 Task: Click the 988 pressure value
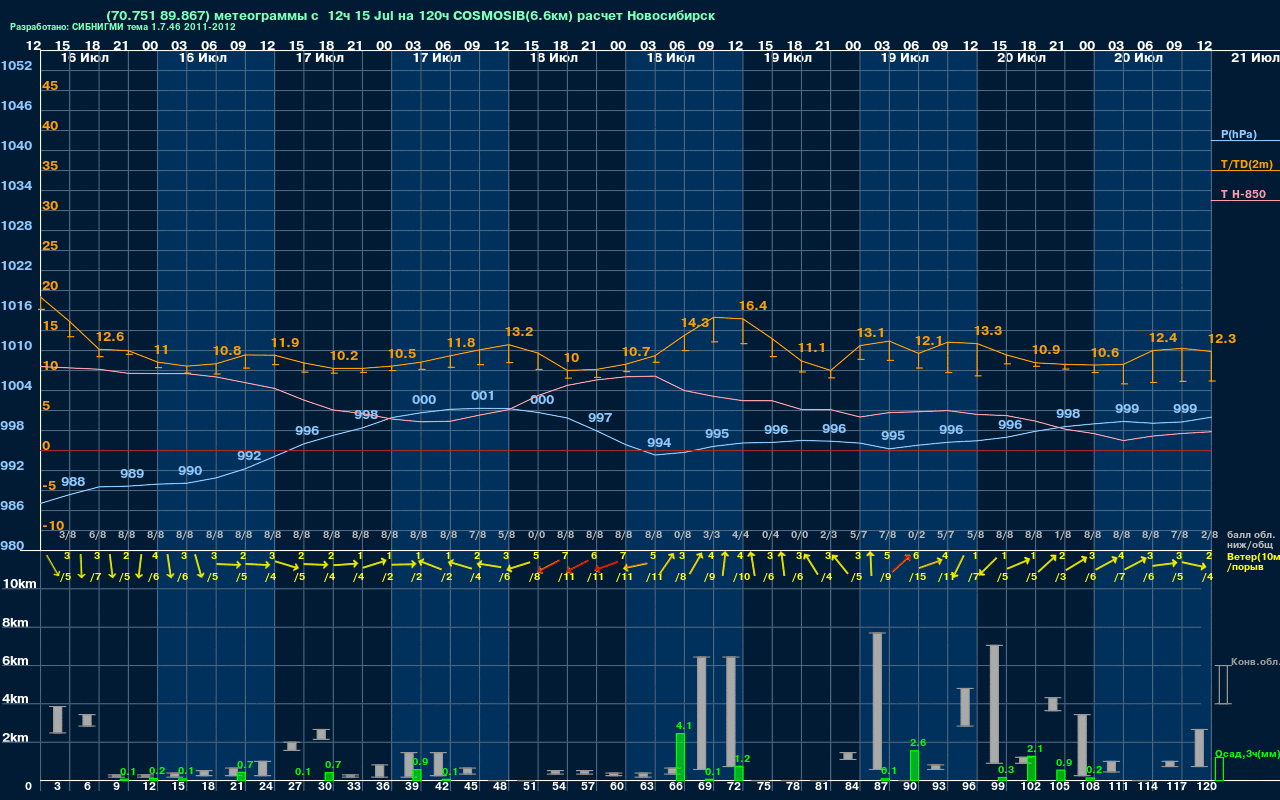pyautogui.click(x=73, y=482)
